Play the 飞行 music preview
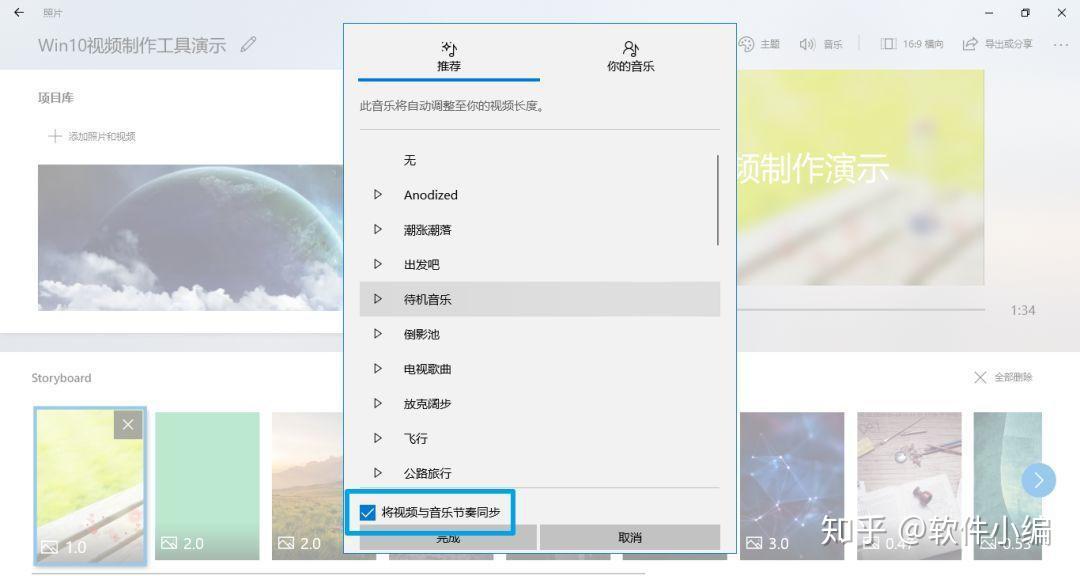The image size is (1080, 576). (x=379, y=438)
